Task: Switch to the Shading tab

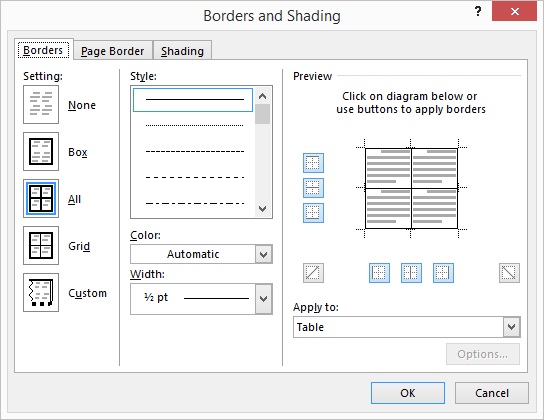Action: click(182, 51)
